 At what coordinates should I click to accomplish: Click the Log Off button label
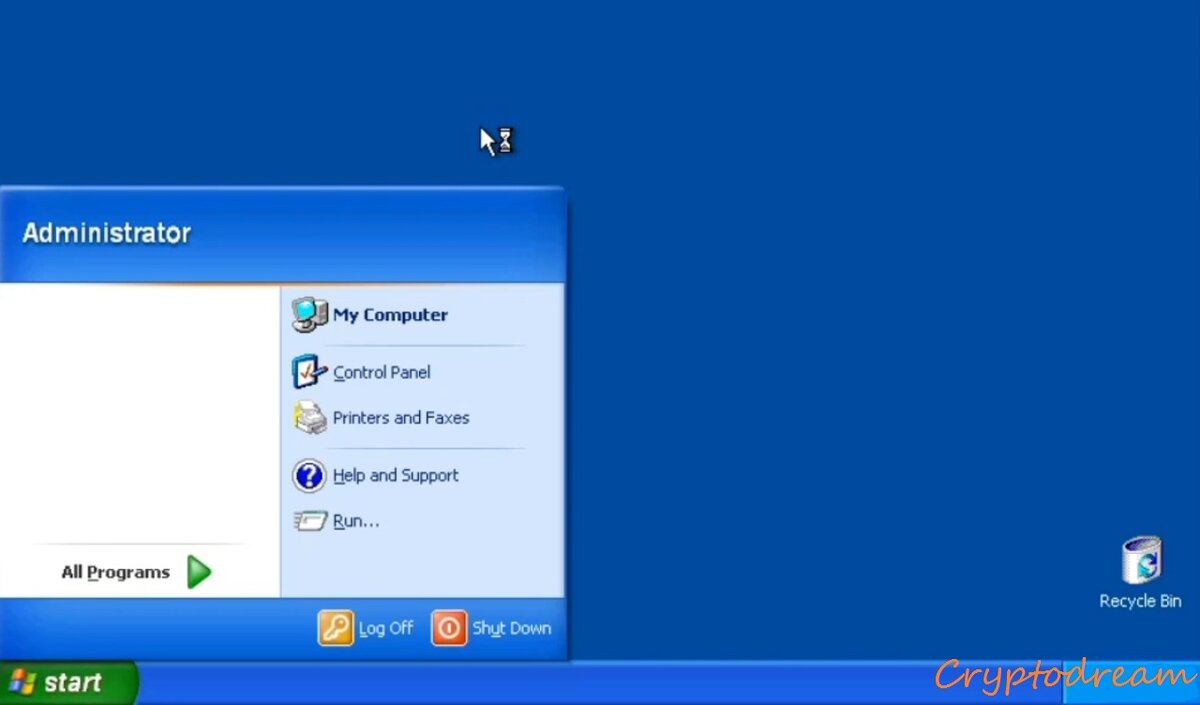[x=386, y=628]
